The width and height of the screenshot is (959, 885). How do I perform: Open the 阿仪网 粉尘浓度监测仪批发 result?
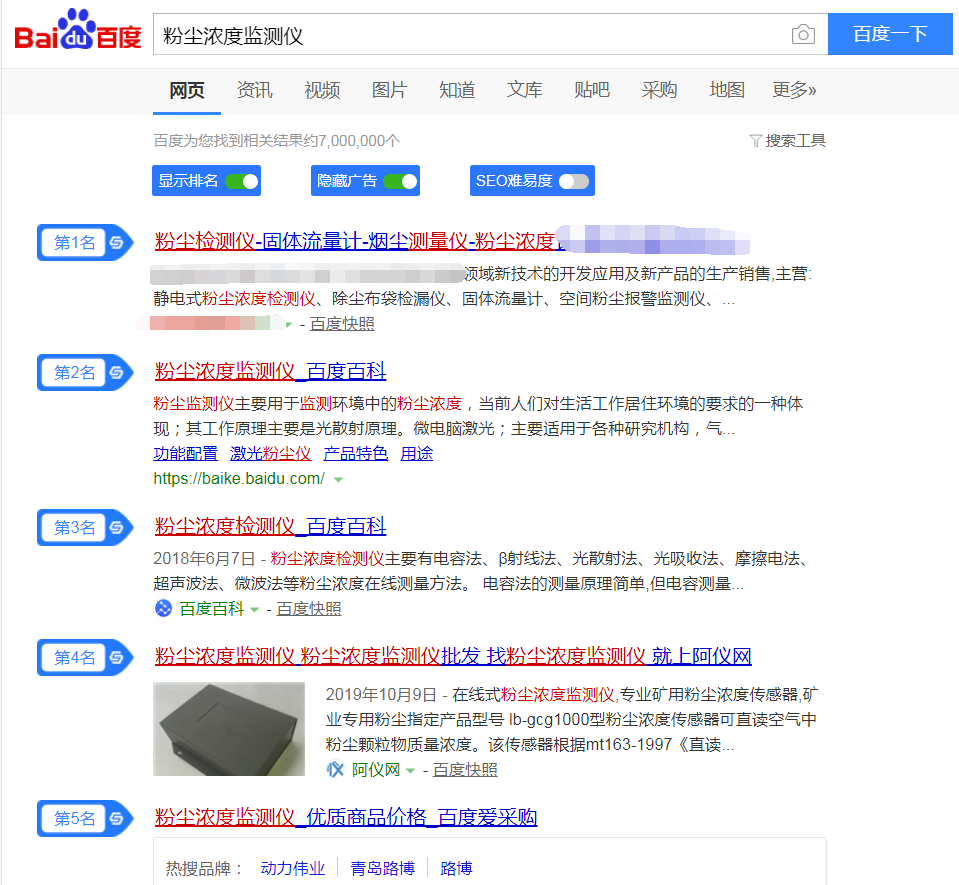pos(453,656)
